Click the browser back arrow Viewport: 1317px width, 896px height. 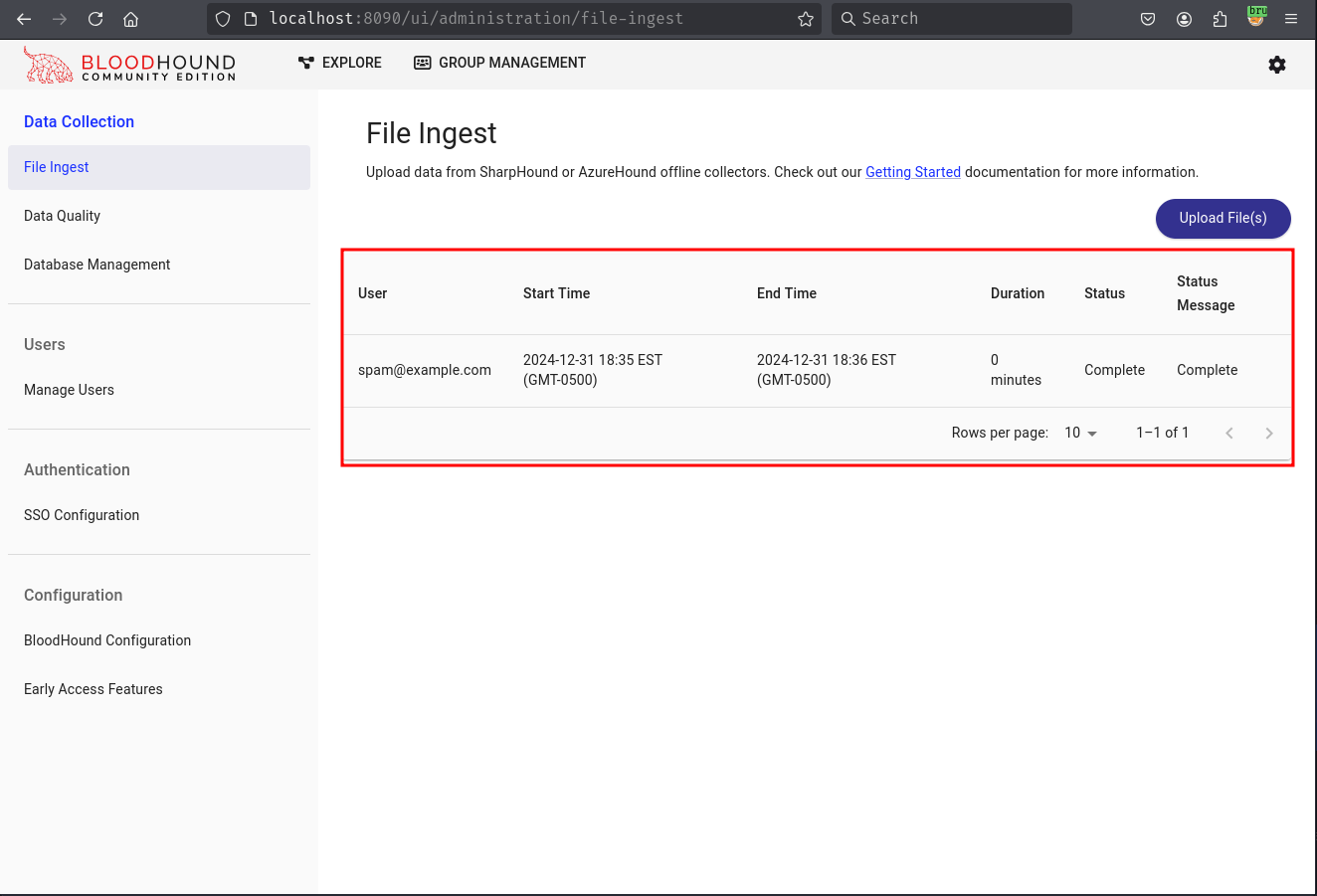click(24, 19)
